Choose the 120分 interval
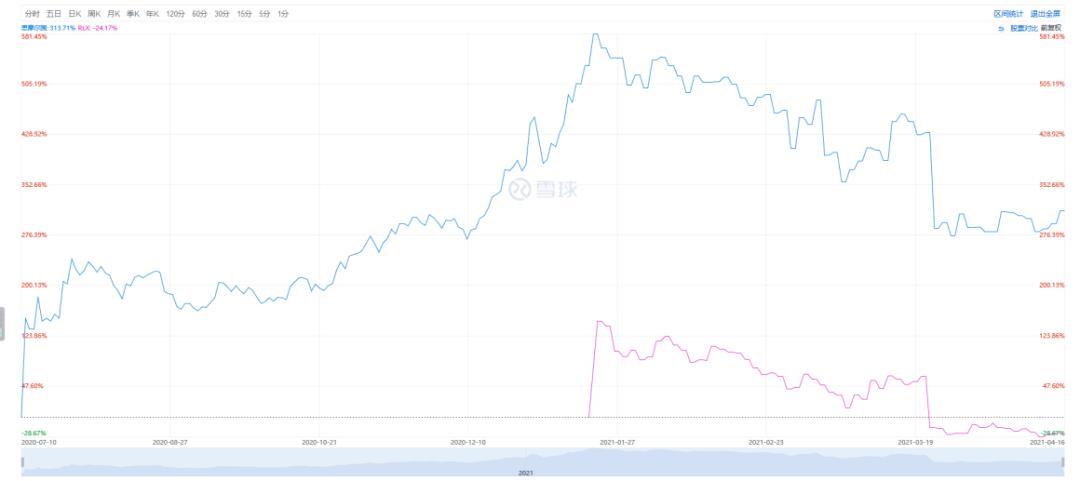Image resolution: width=1080 pixels, height=481 pixels. (176, 14)
